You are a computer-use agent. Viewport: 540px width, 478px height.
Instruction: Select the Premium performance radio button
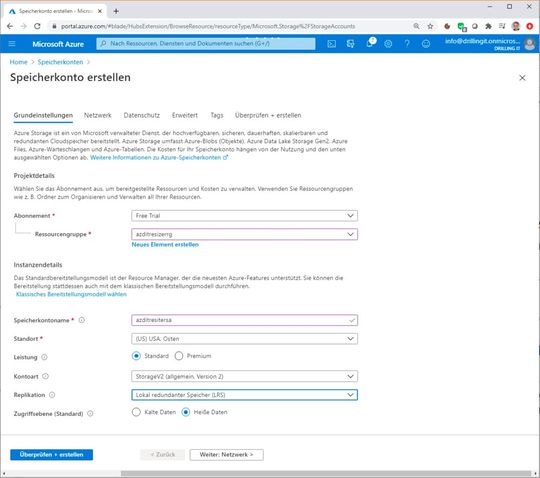pyautogui.click(x=179, y=356)
